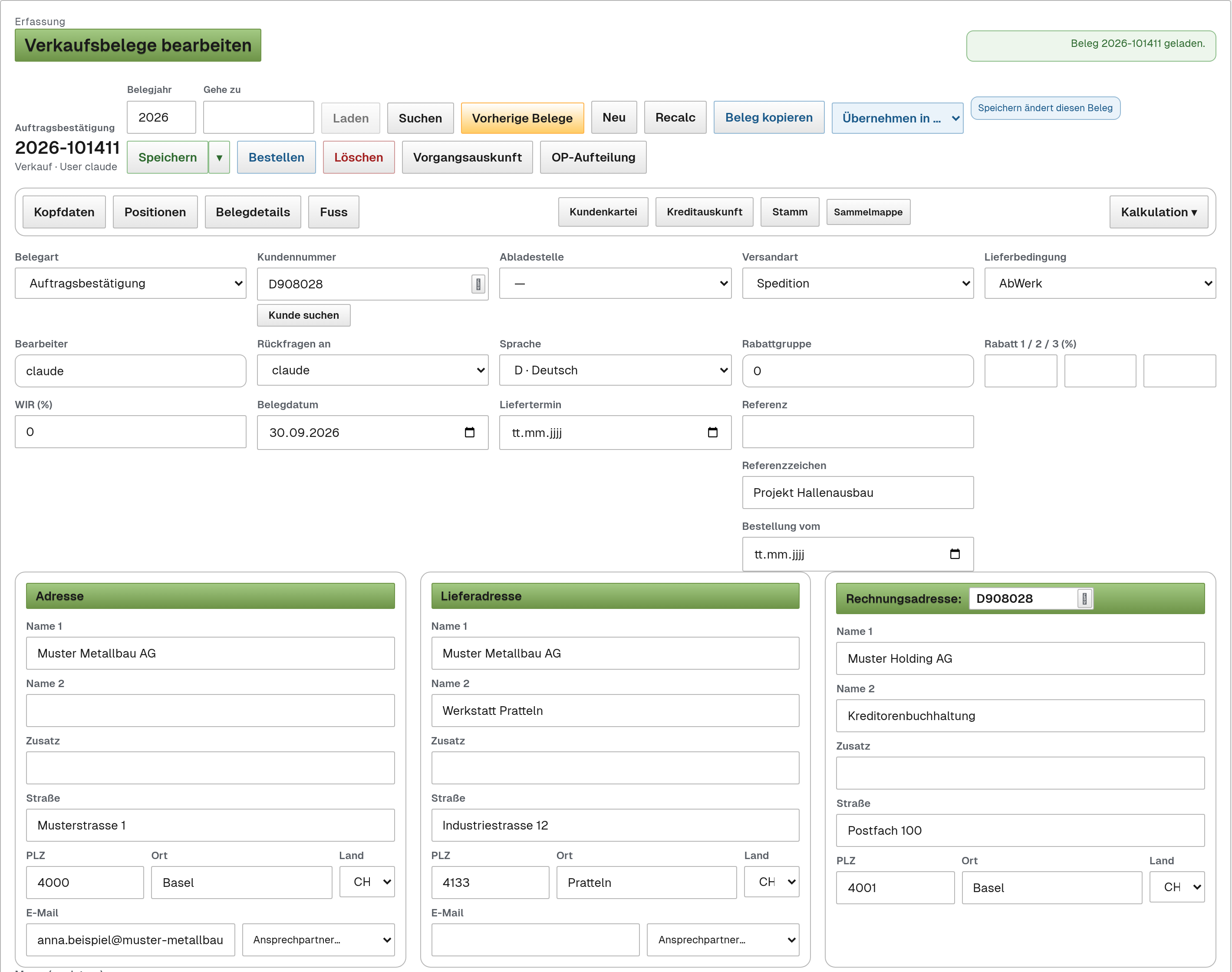Switch to the Positionen tab
Viewport: 1232px width, 972px height.
tap(155, 212)
